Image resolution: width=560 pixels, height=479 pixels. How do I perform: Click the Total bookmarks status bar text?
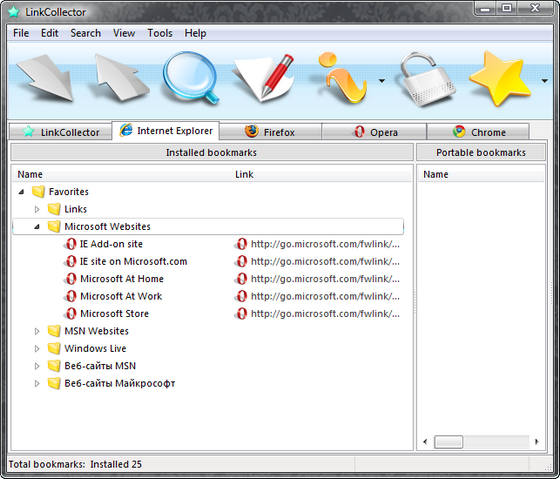pos(75,464)
